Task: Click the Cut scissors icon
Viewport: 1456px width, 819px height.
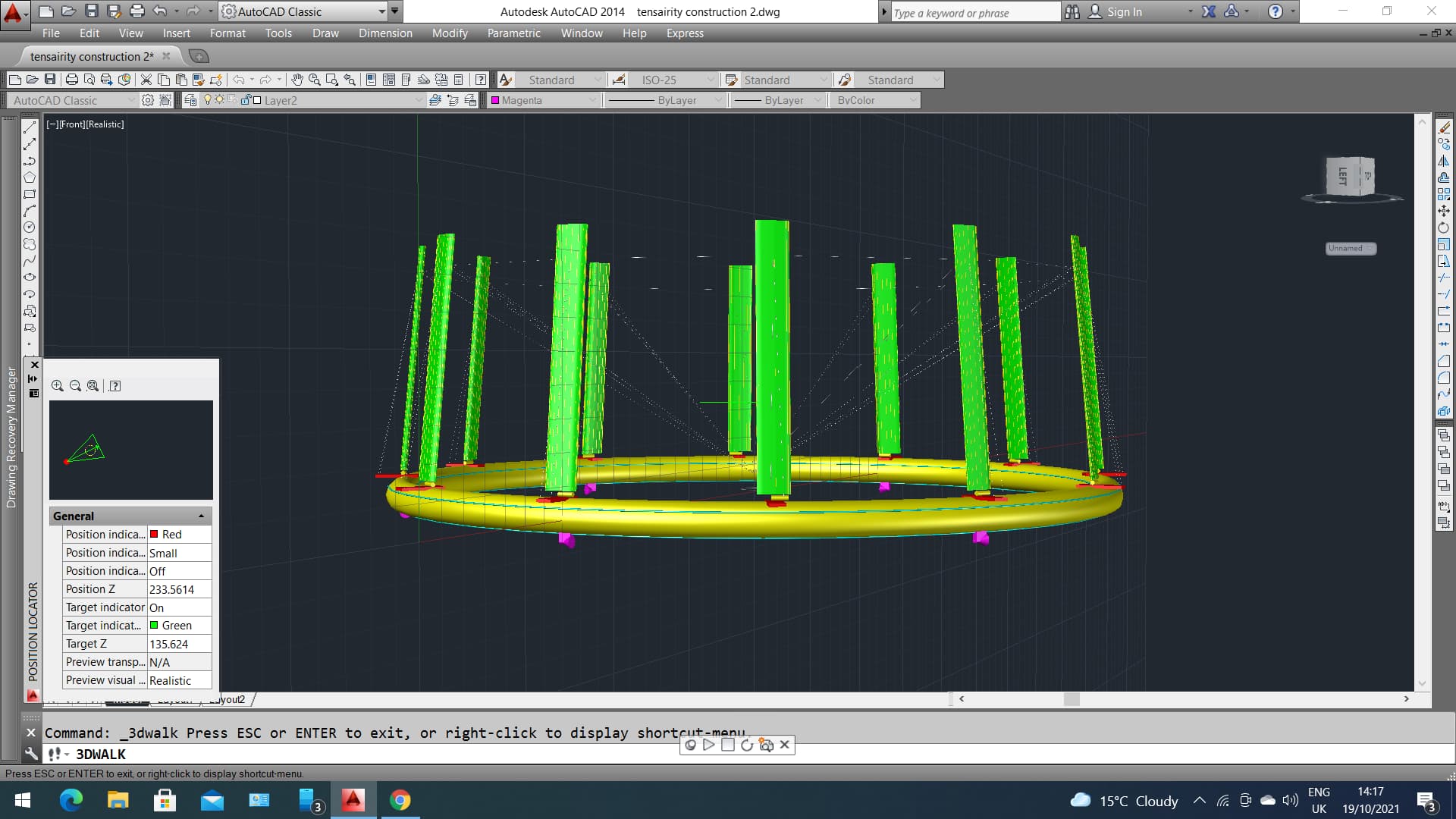Action: (146, 80)
